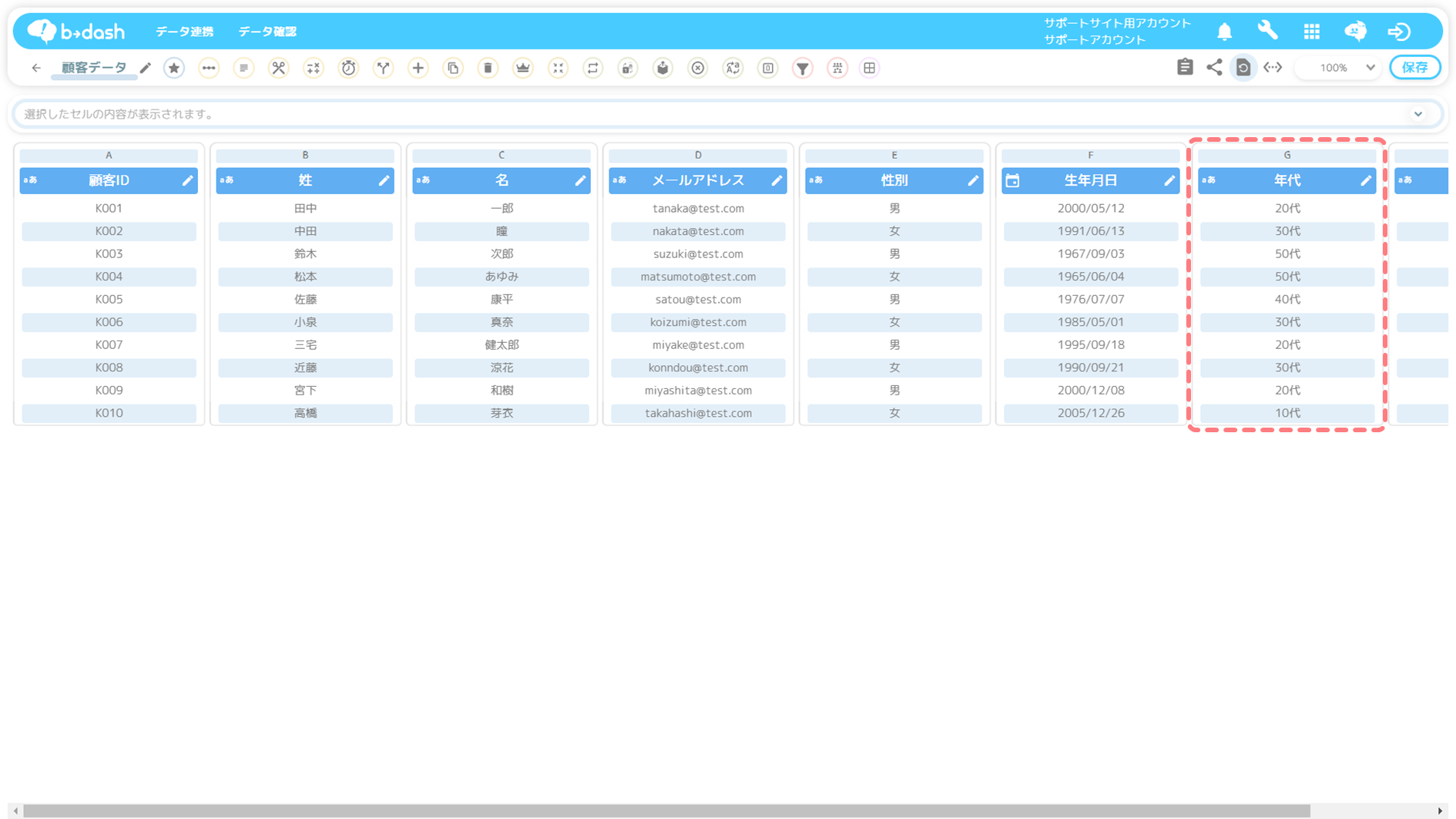Select the 40代 cell
Image resolution: width=1456 pixels, height=819 pixels.
tap(1287, 299)
